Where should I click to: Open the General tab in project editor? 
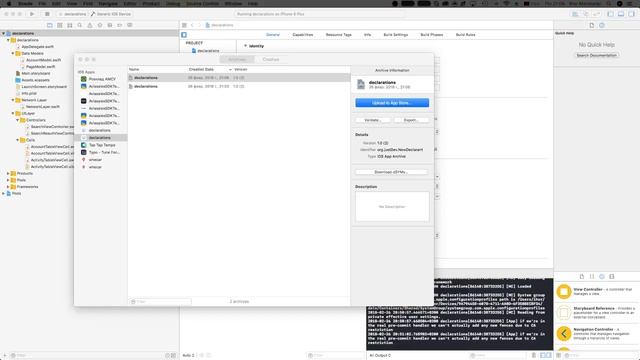[x=273, y=35]
